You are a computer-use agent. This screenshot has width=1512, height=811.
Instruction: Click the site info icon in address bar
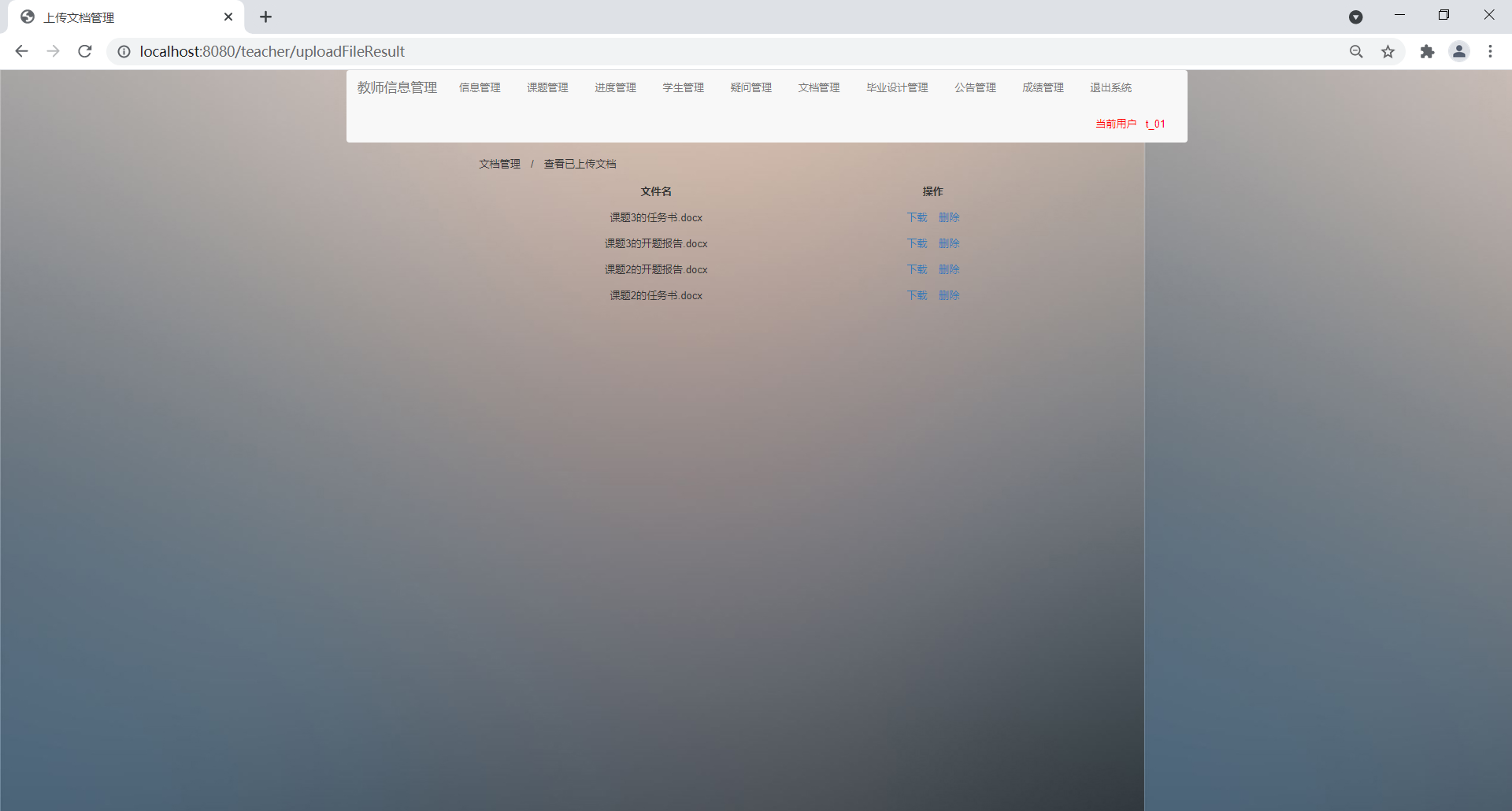tap(124, 51)
